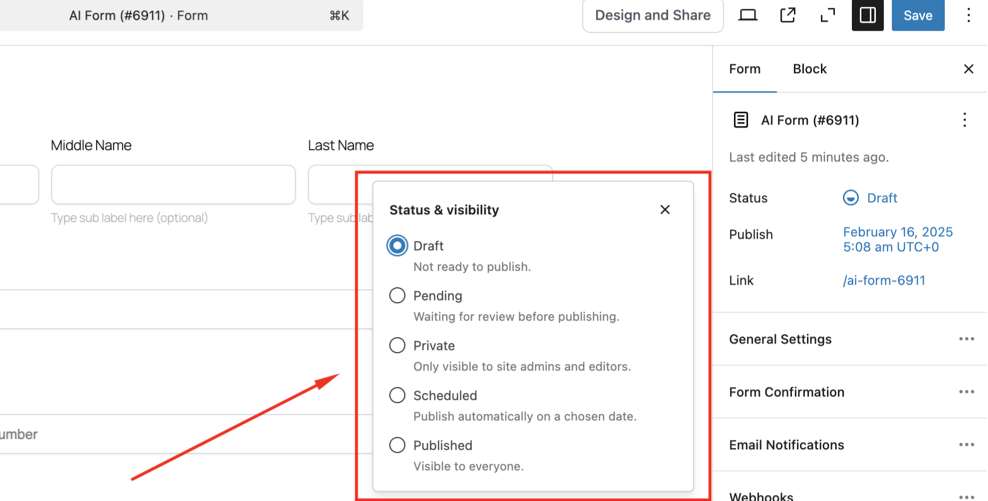
Task: Expand the General Settings section
Action: click(x=850, y=339)
